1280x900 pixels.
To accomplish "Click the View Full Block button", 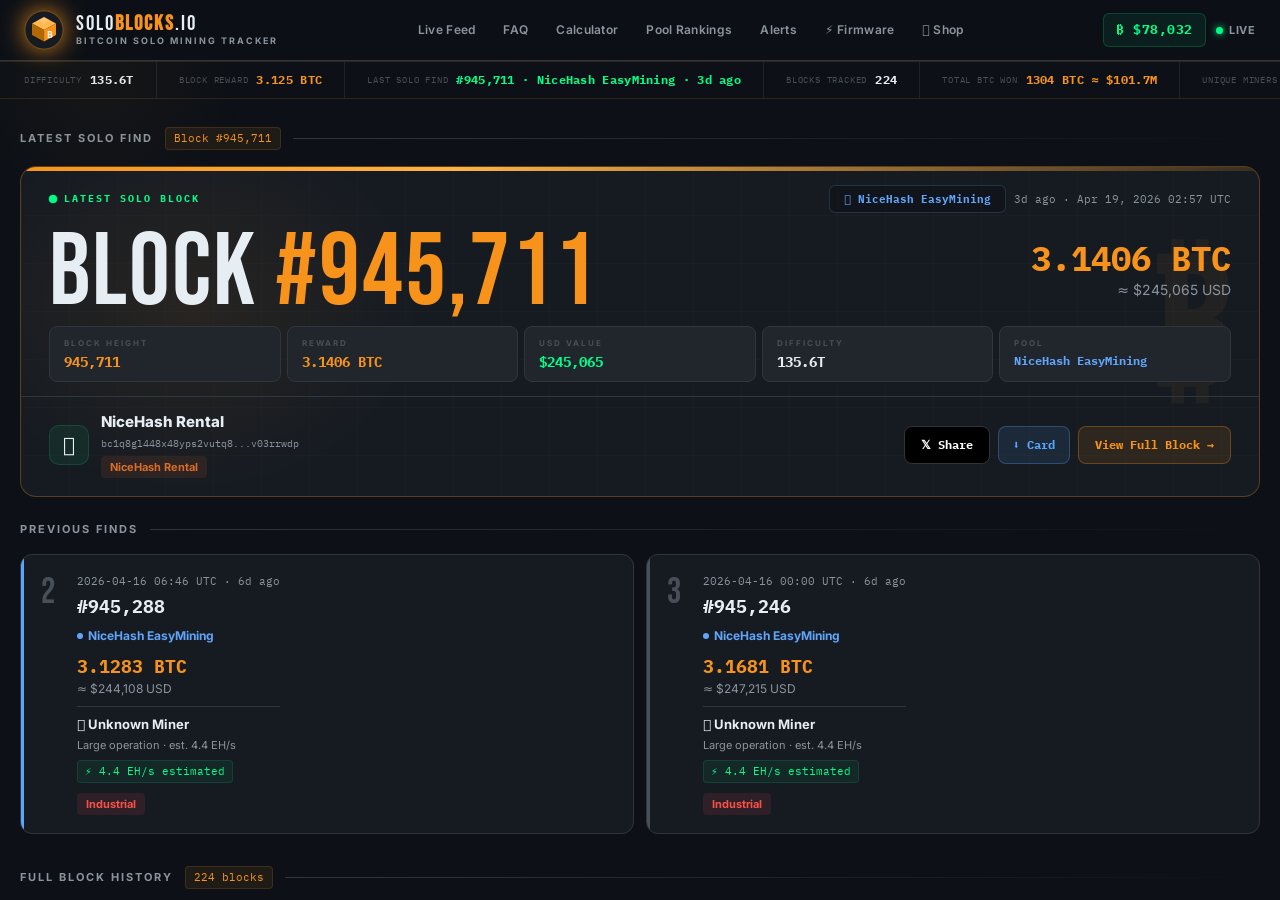I will click(x=1154, y=445).
